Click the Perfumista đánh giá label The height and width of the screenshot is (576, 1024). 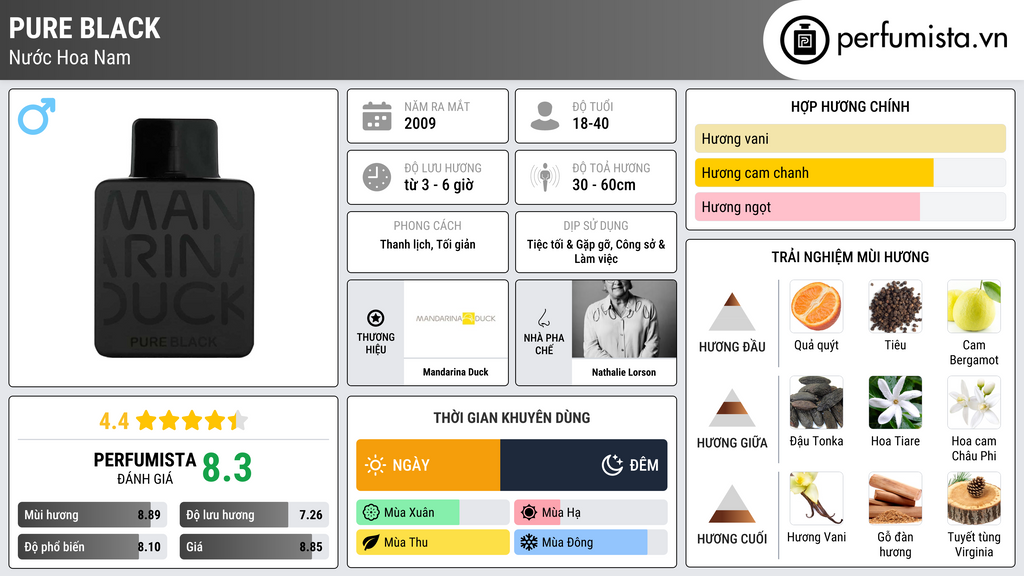pos(145,468)
